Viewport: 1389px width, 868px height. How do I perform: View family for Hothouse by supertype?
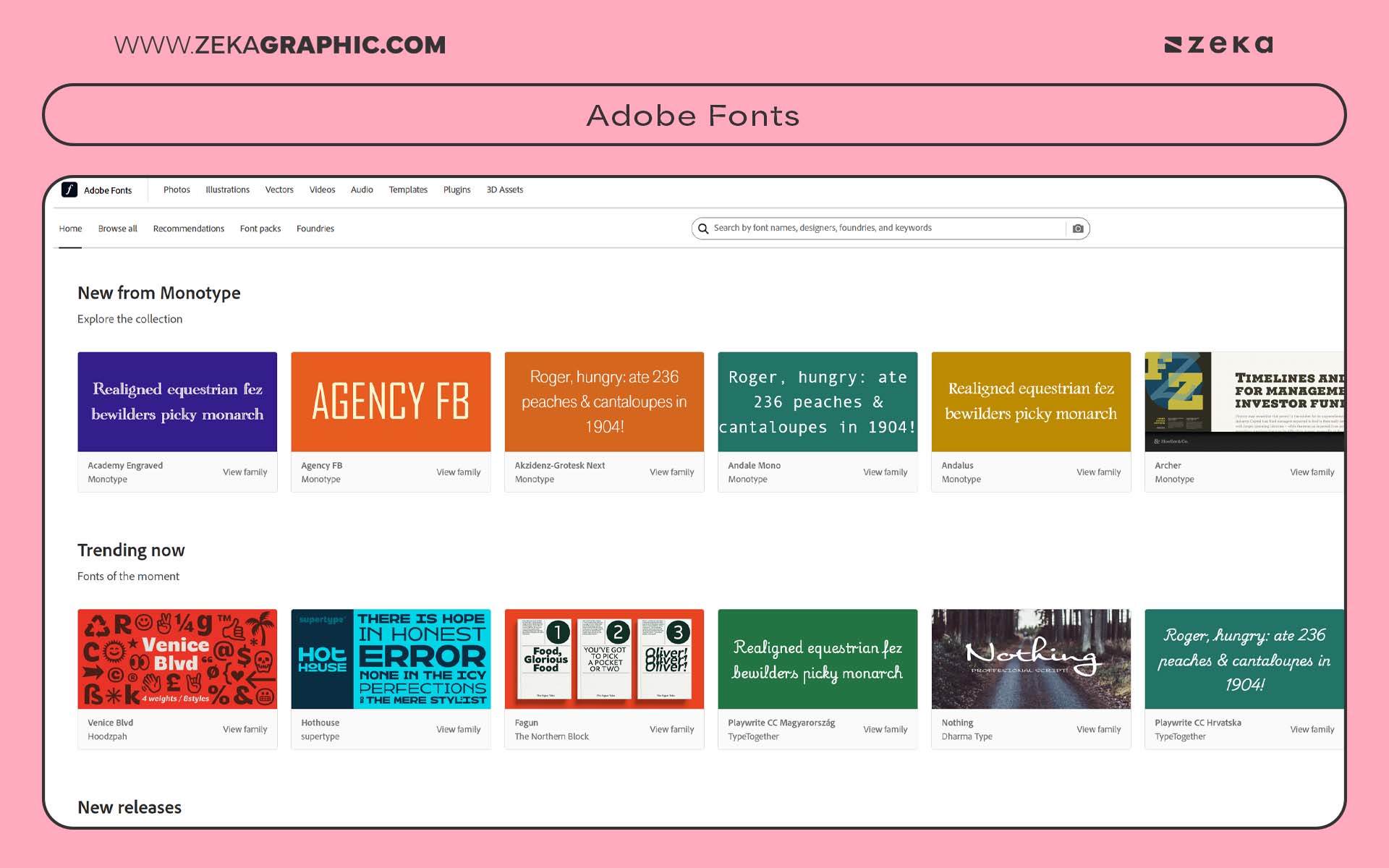point(458,729)
